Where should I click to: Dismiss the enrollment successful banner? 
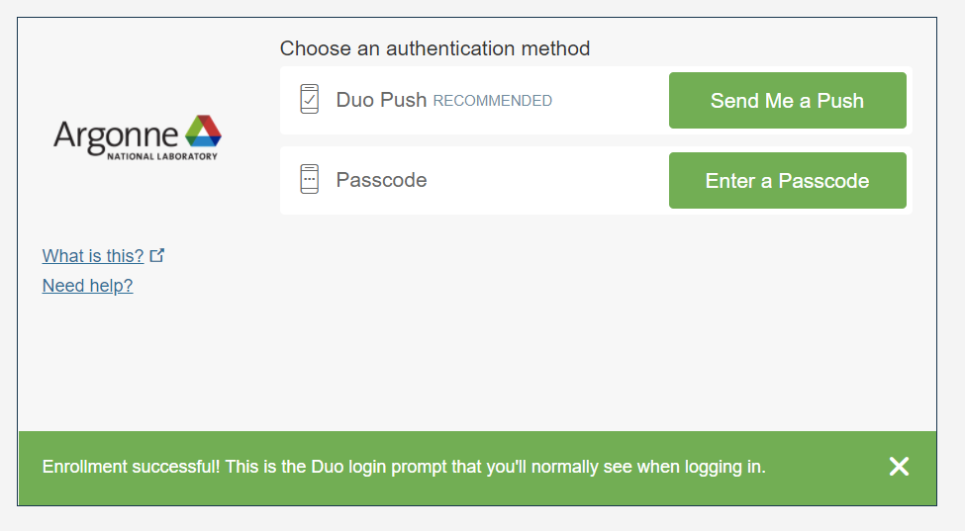[899, 466]
